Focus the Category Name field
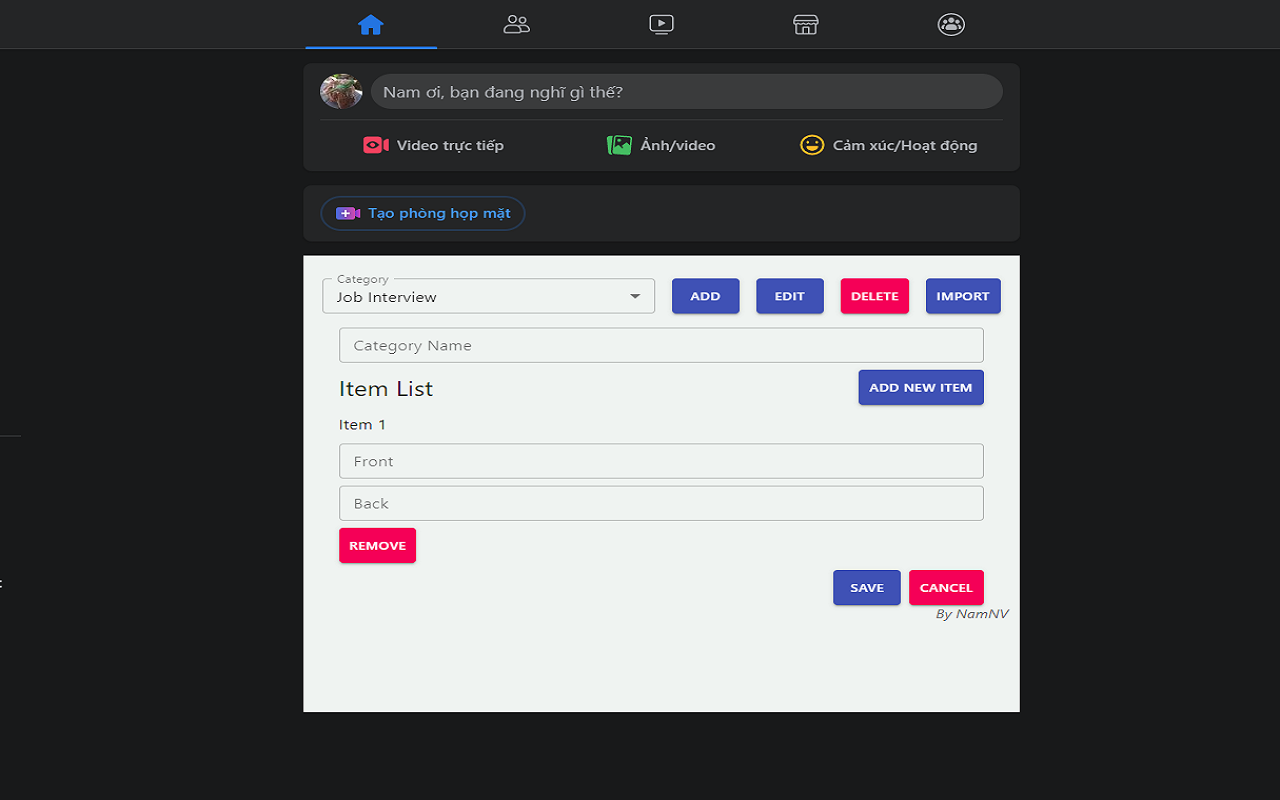 point(661,345)
